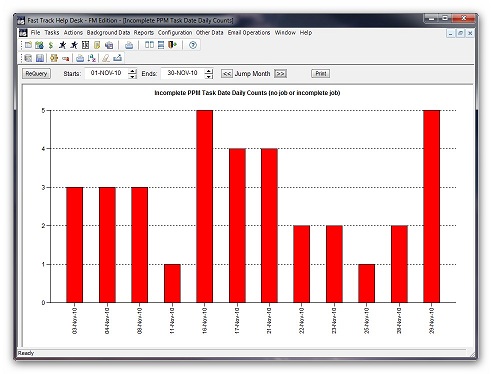Click the exit door icon in toolbar

click(172, 45)
